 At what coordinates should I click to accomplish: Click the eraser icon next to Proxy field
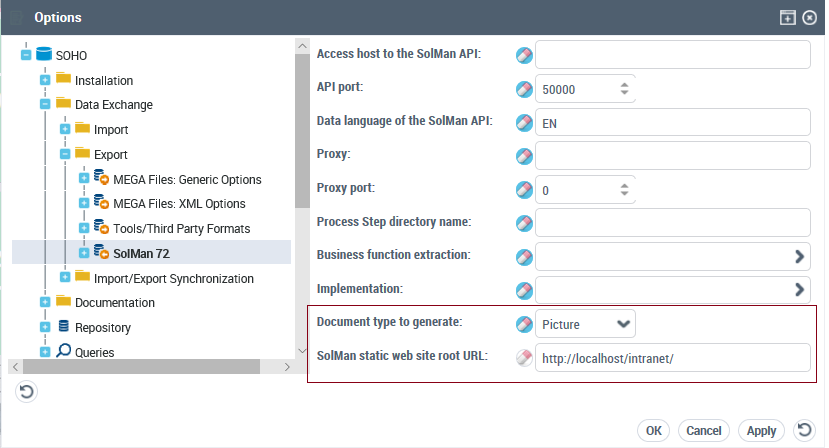point(524,156)
